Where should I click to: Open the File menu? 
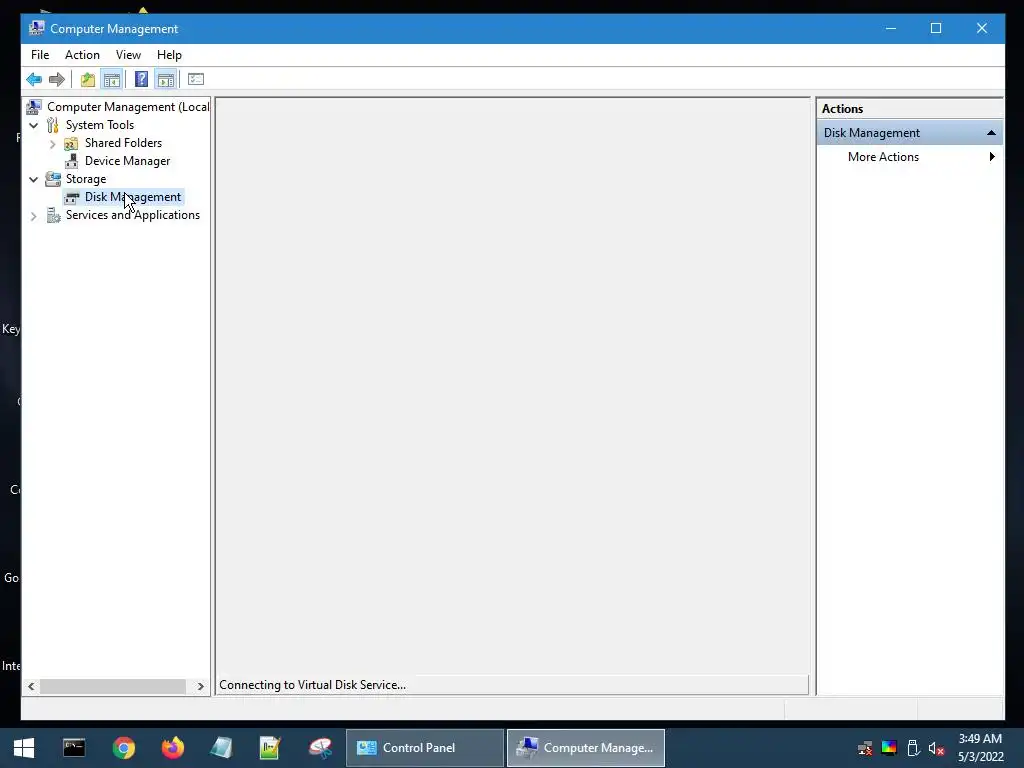[40, 55]
